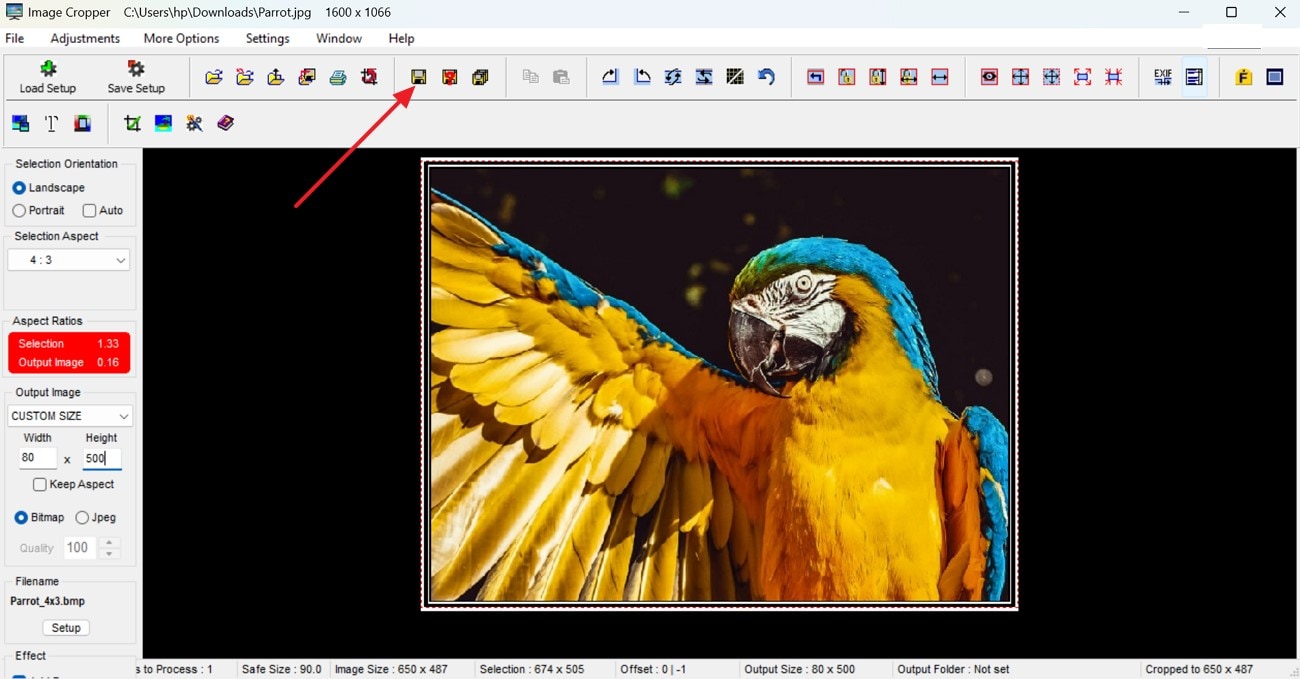The image size is (1300, 679).
Task: Open the CUSTOM SIZE output dropdown
Action: [x=70, y=416]
